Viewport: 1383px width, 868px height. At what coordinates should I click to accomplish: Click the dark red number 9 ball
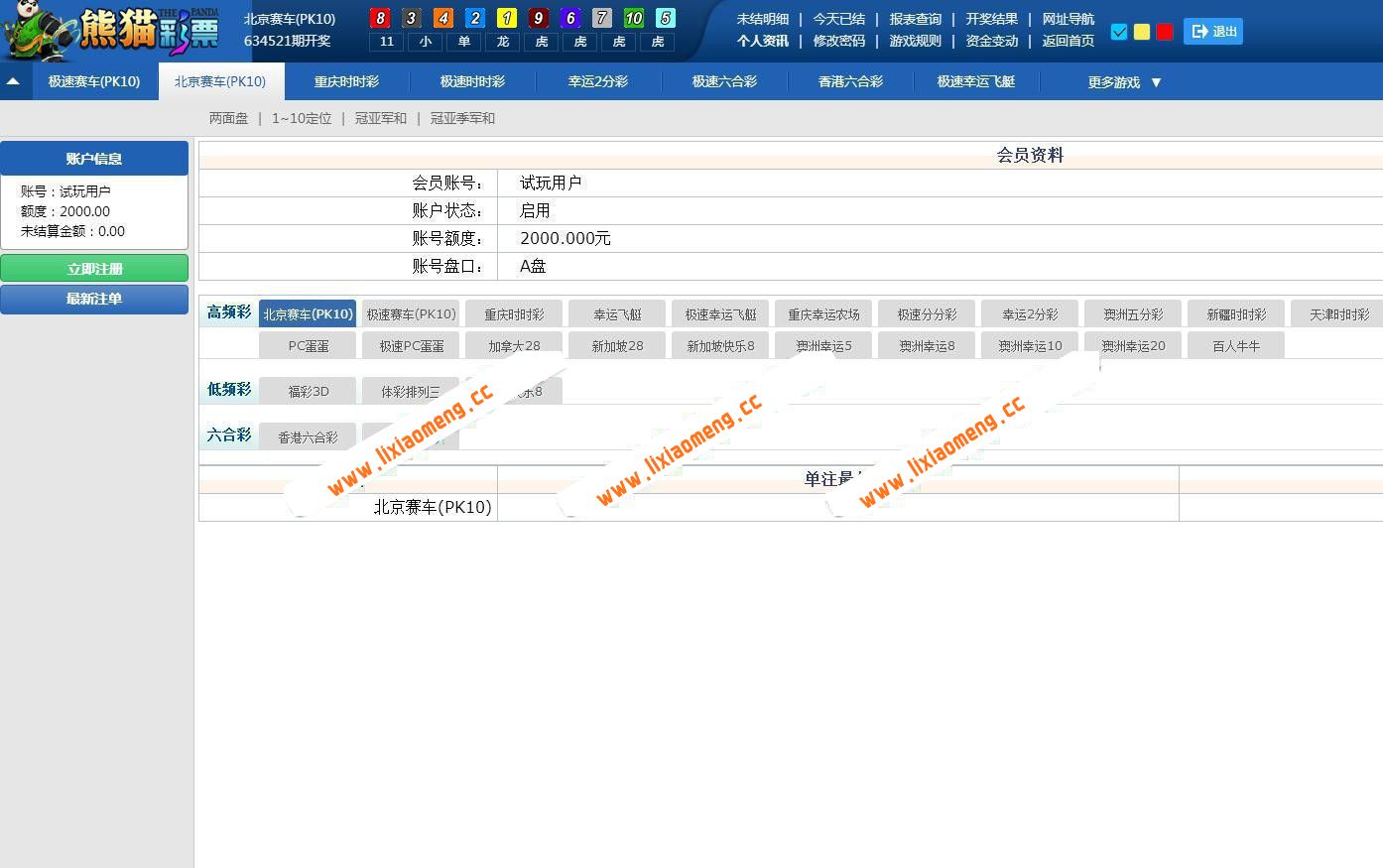(x=539, y=18)
